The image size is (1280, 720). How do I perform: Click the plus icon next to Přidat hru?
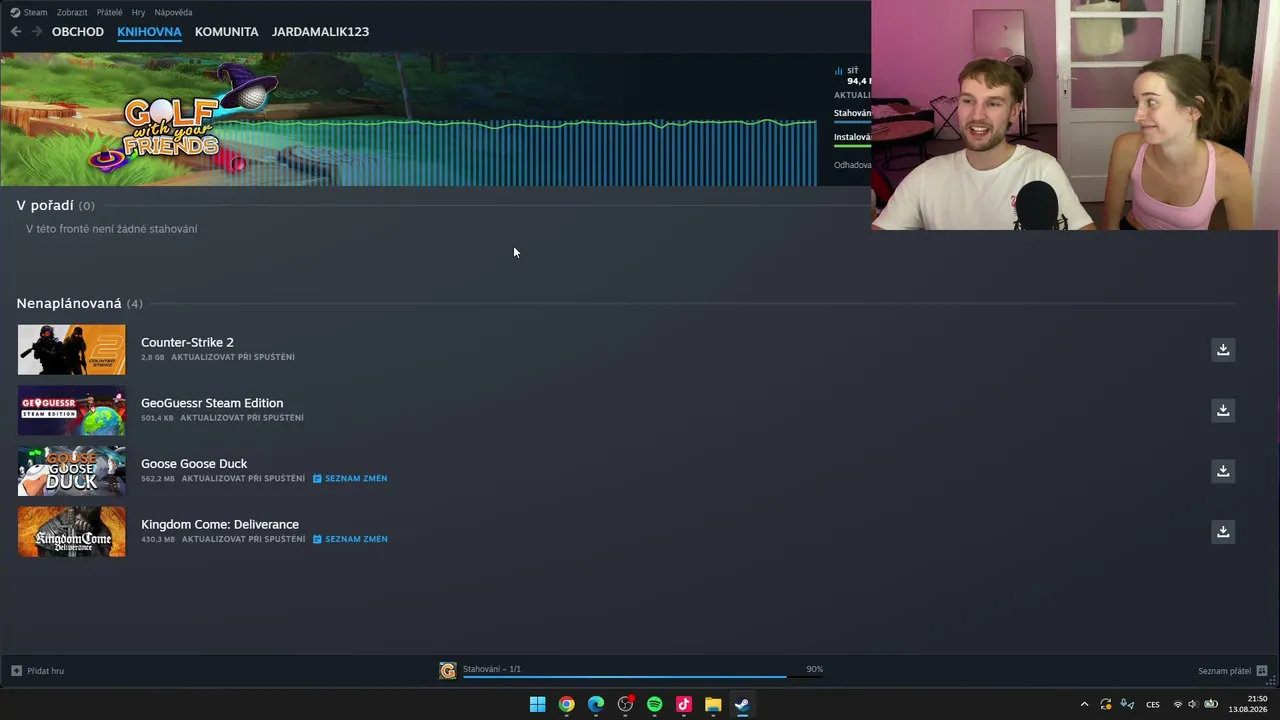pos(16,671)
